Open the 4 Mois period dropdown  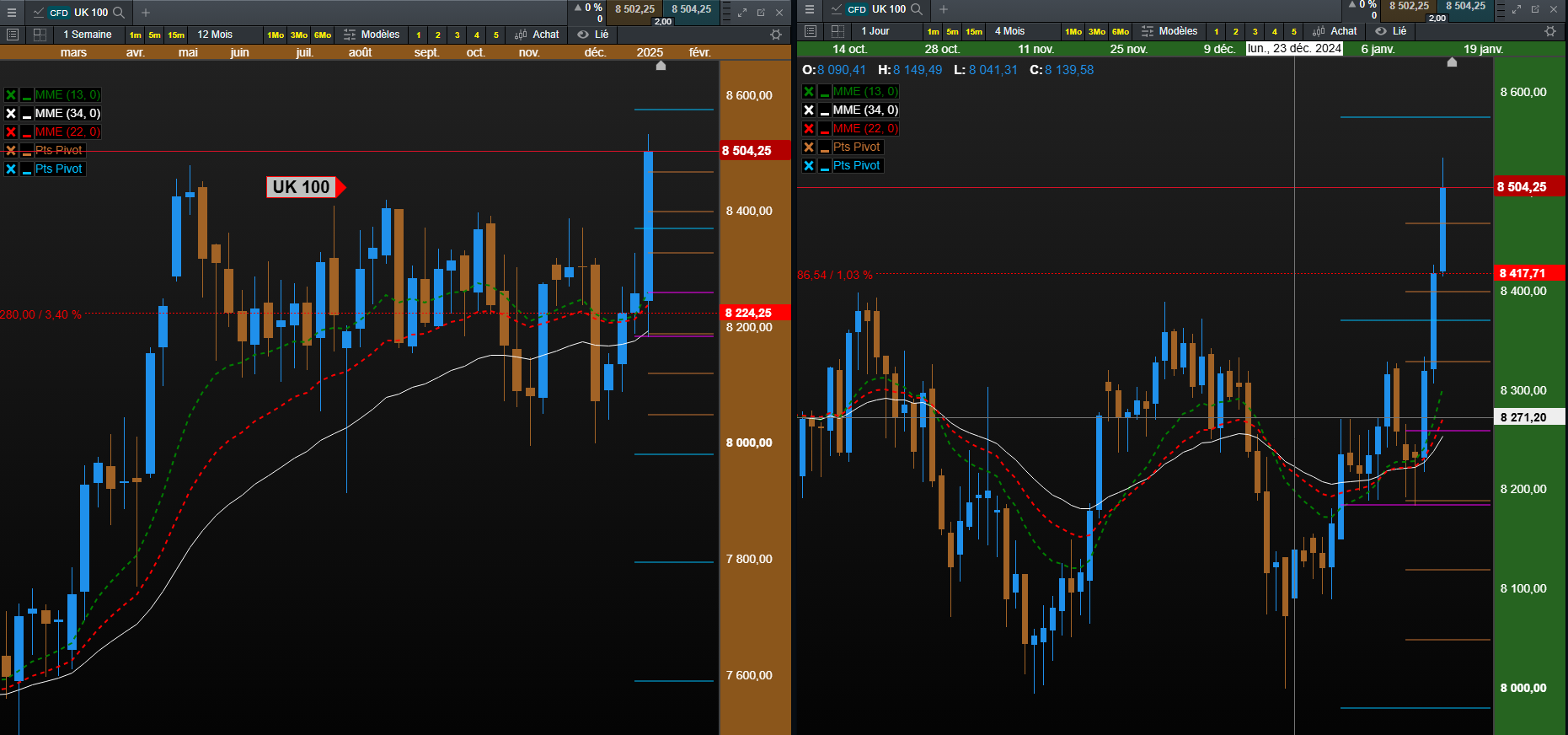coord(1010,31)
